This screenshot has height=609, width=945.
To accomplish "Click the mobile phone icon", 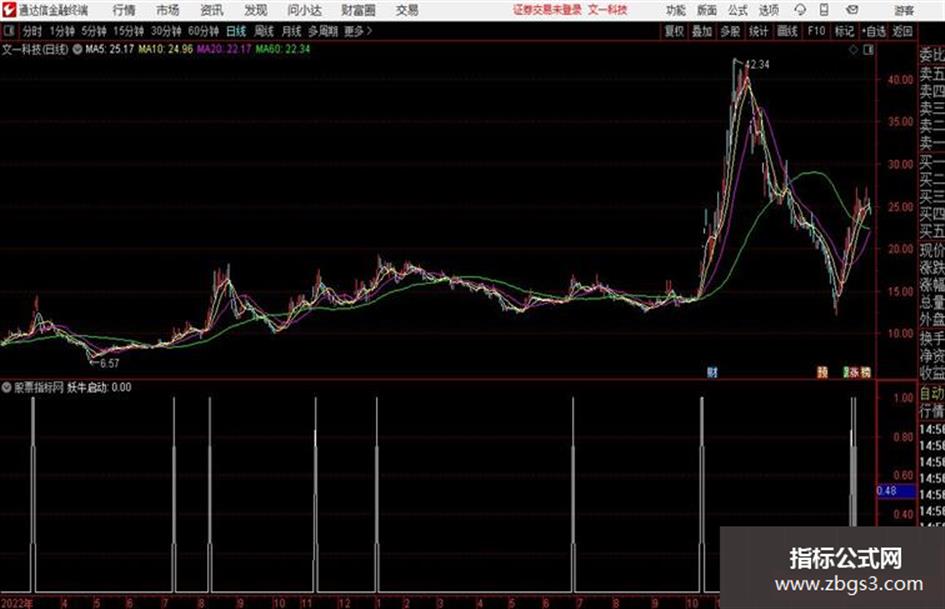I will tap(824, 10).
